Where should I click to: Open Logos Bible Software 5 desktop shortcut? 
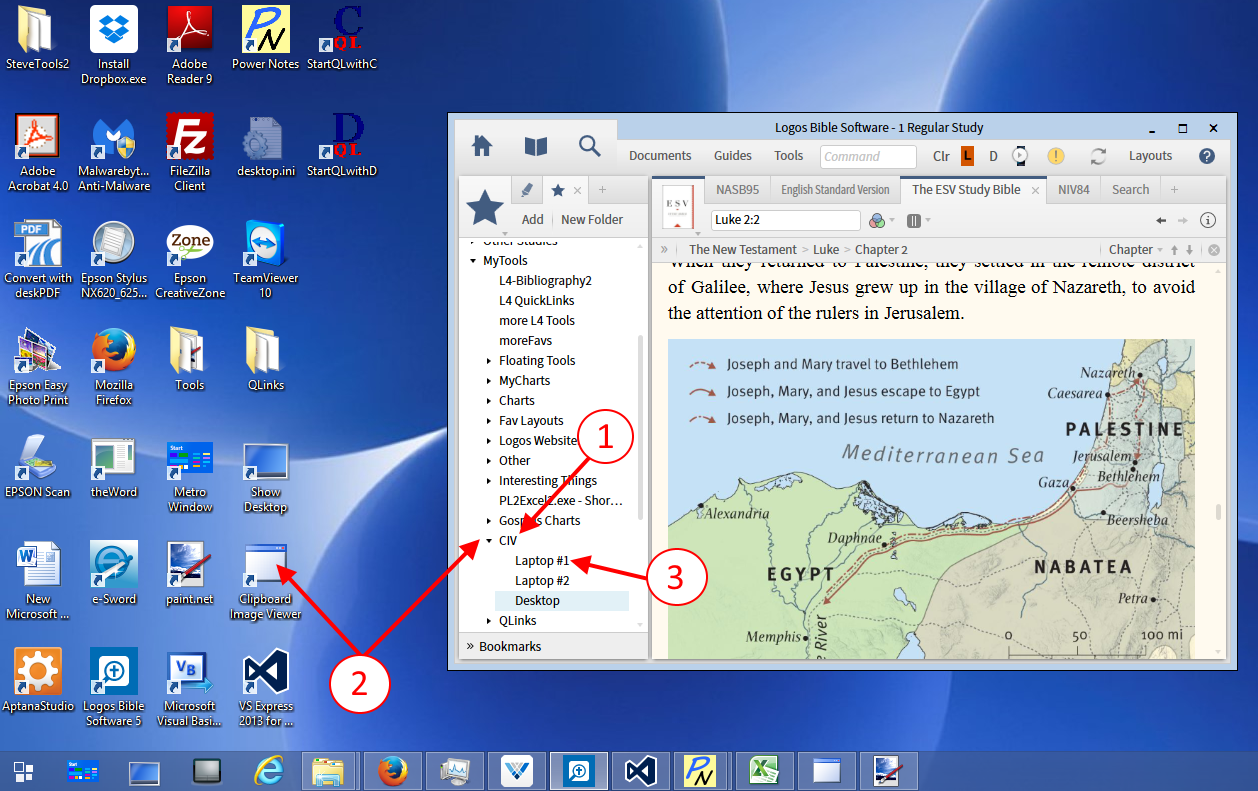[114, 687]
